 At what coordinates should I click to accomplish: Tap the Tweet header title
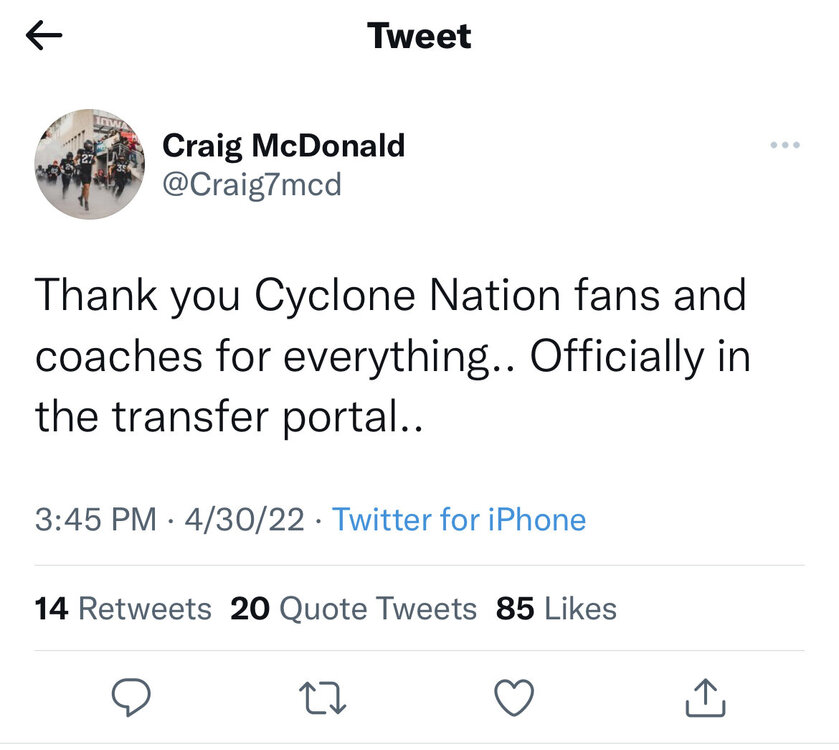click(x=419, y=37)
